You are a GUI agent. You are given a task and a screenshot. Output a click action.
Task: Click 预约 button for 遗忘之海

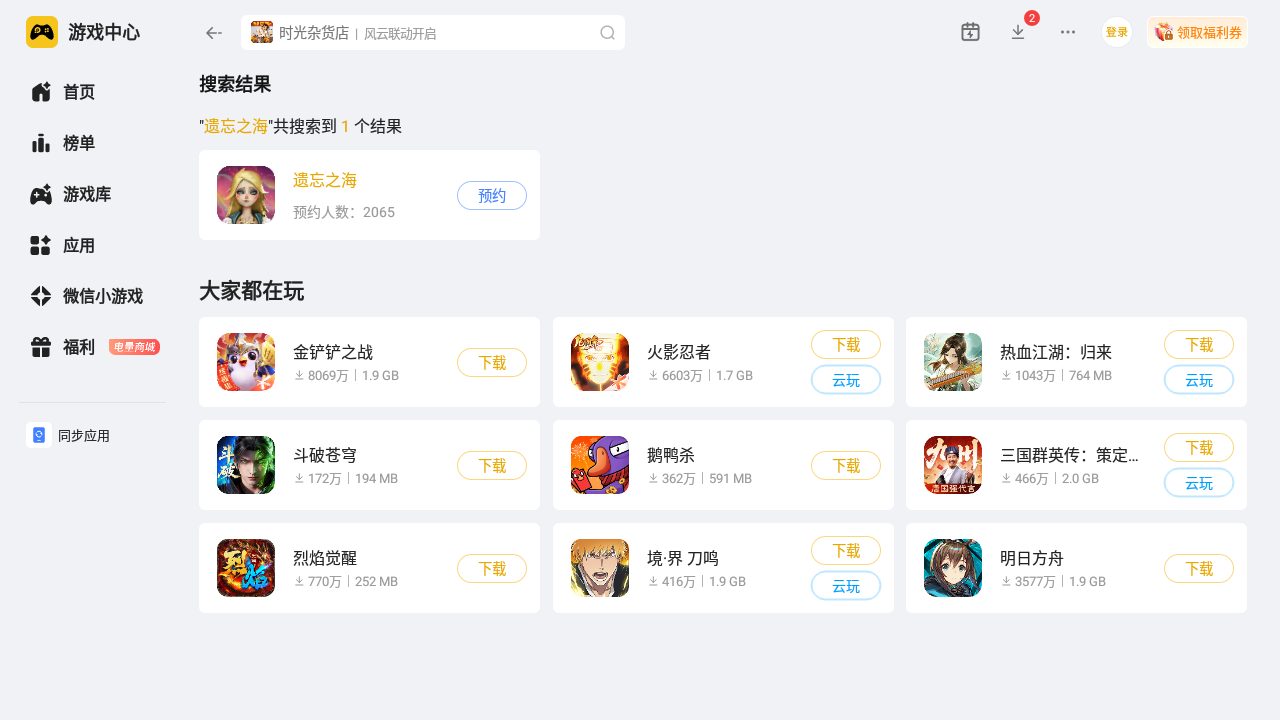click(492, 196)
